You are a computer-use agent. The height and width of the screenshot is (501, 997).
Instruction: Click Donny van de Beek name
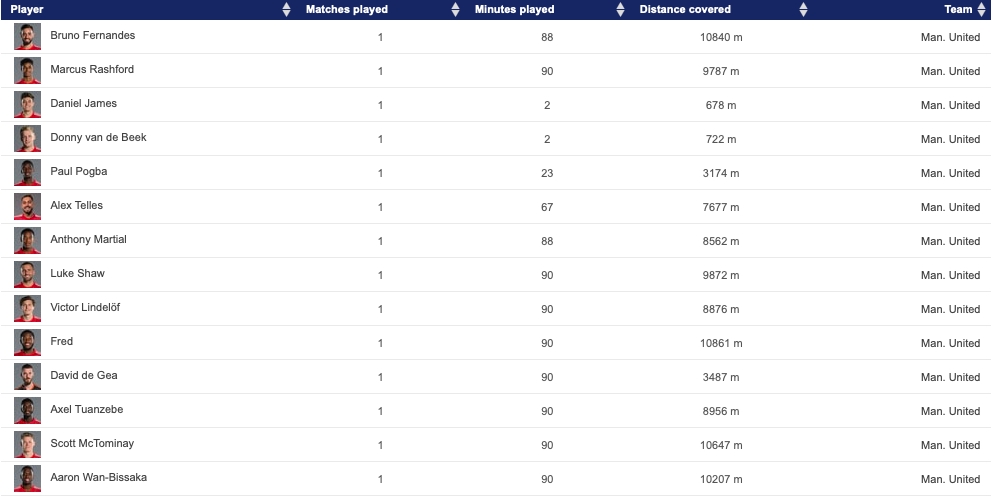coord(98,138)
